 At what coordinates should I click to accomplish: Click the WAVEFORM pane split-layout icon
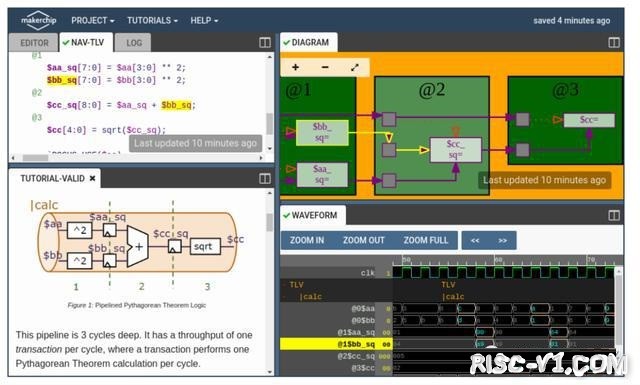click(x=614, y=215)
